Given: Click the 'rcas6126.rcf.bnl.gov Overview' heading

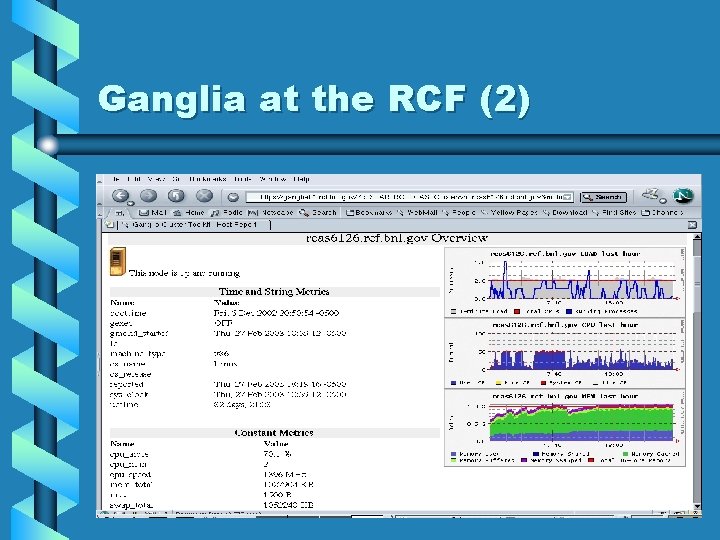Looking at the screenshot, I should pos(397,238).
